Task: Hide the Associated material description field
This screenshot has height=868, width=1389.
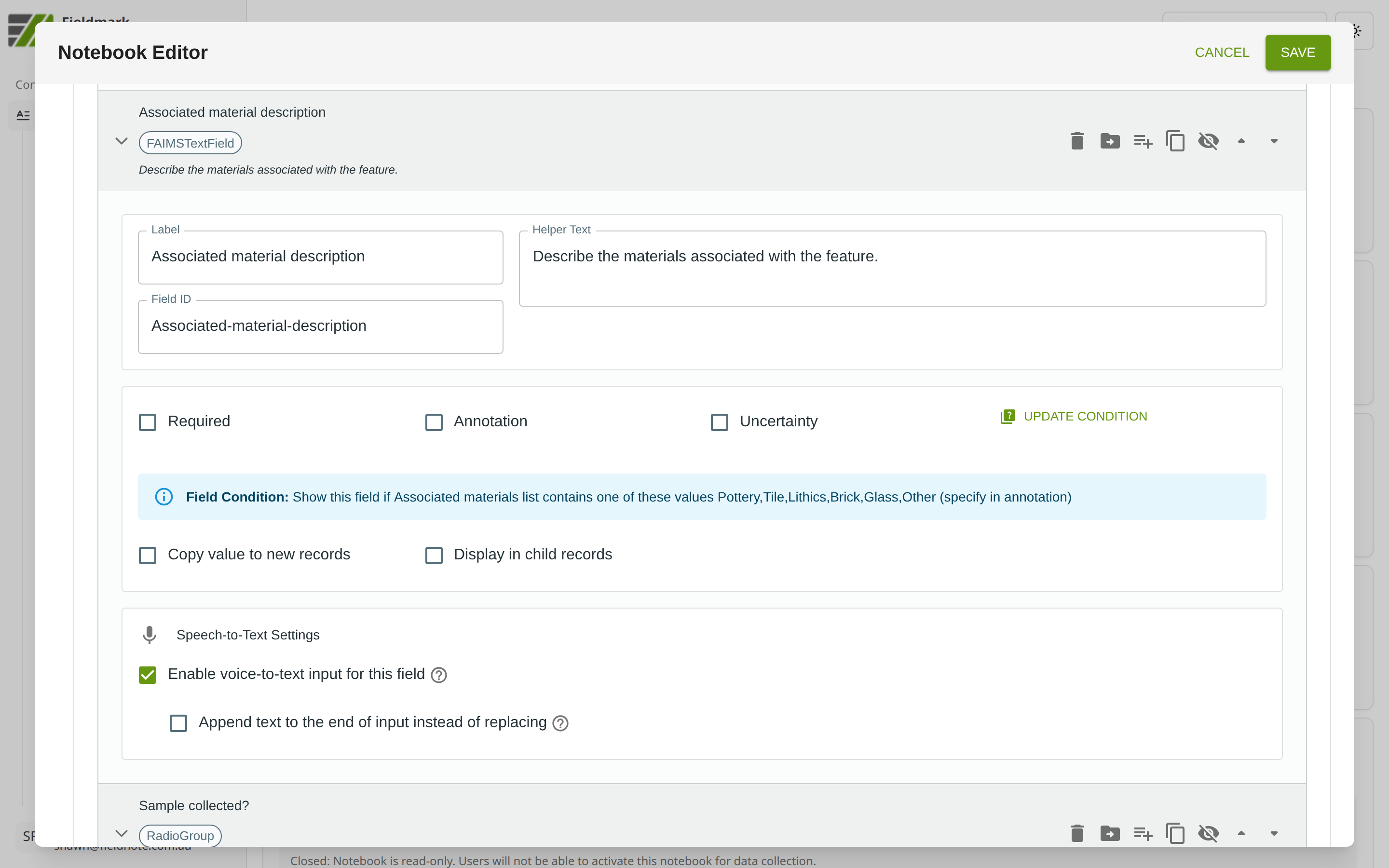Action: (1208, 141)
